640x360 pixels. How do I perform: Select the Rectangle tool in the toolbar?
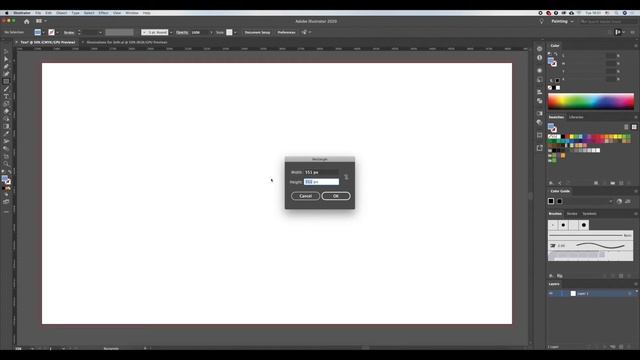tap(6, 81)
